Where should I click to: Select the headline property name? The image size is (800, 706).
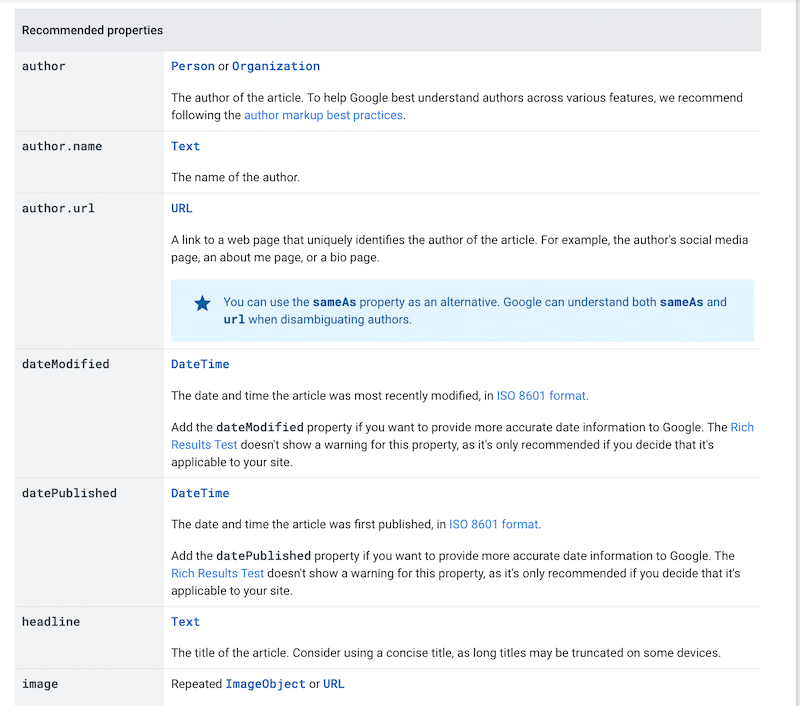52,621
